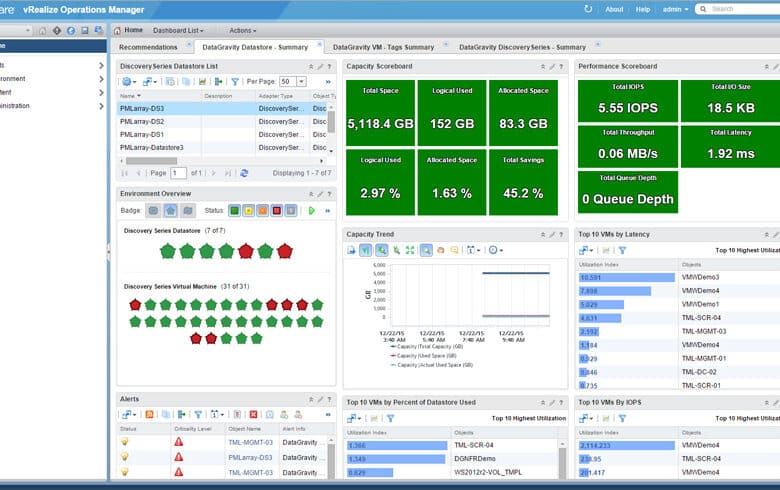The width and height of the screenshot is (780, 490).
Task: Click the refresh icon in the top header bar
Action: (588, 9)
